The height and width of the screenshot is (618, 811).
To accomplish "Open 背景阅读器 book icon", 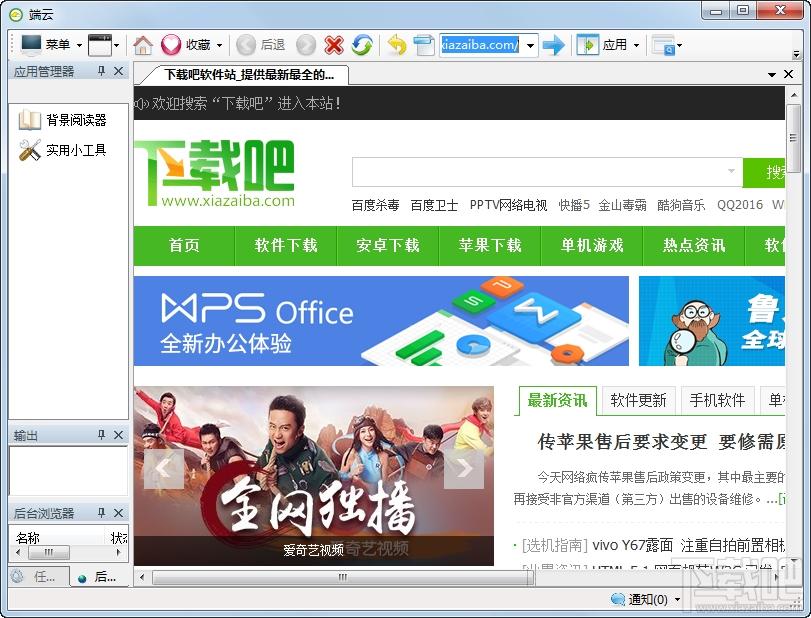I will point(29,120).
